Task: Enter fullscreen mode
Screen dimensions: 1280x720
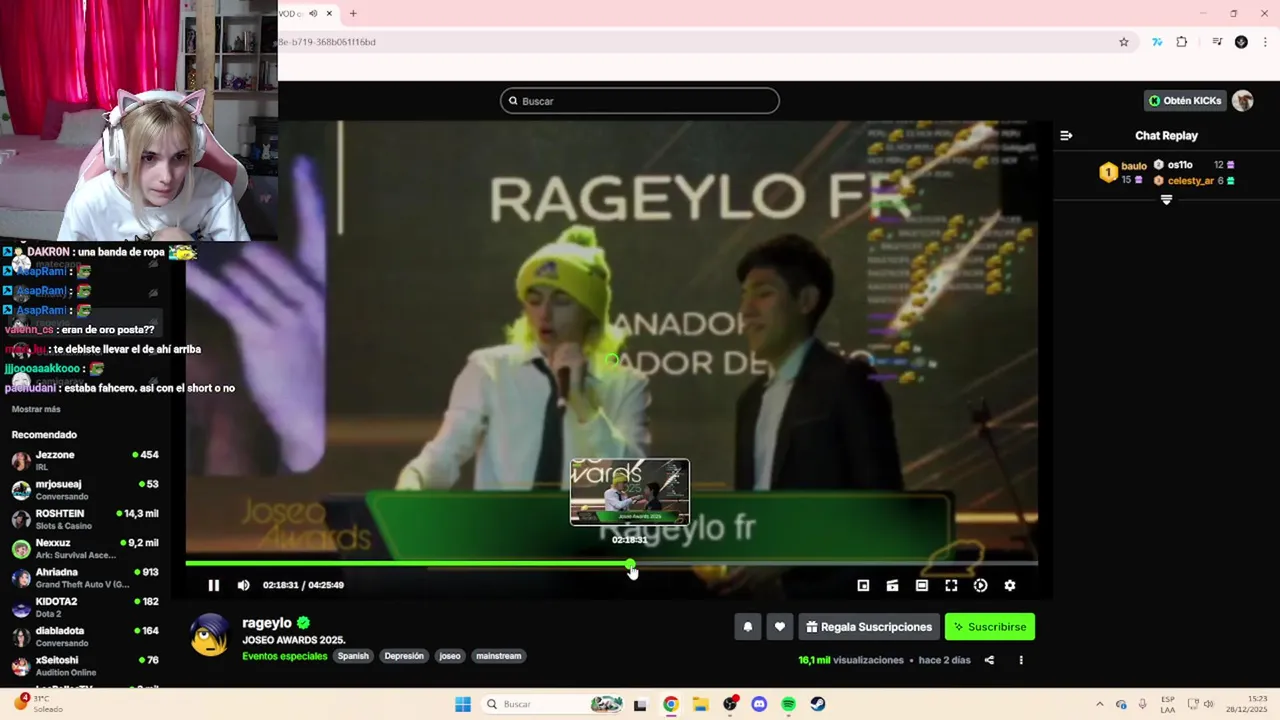Action: pos(951,585)
